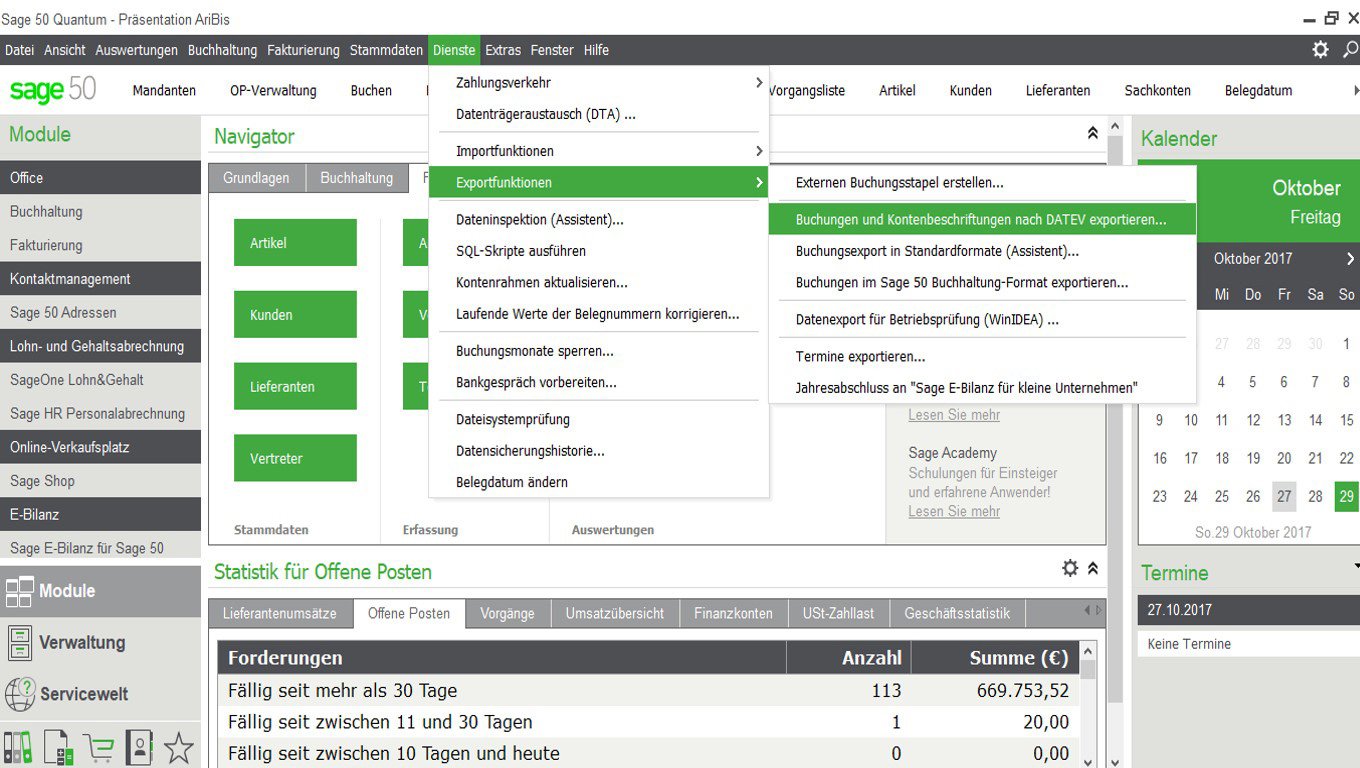Click the green Lieferanten button in Navigator

click(295, 387)
